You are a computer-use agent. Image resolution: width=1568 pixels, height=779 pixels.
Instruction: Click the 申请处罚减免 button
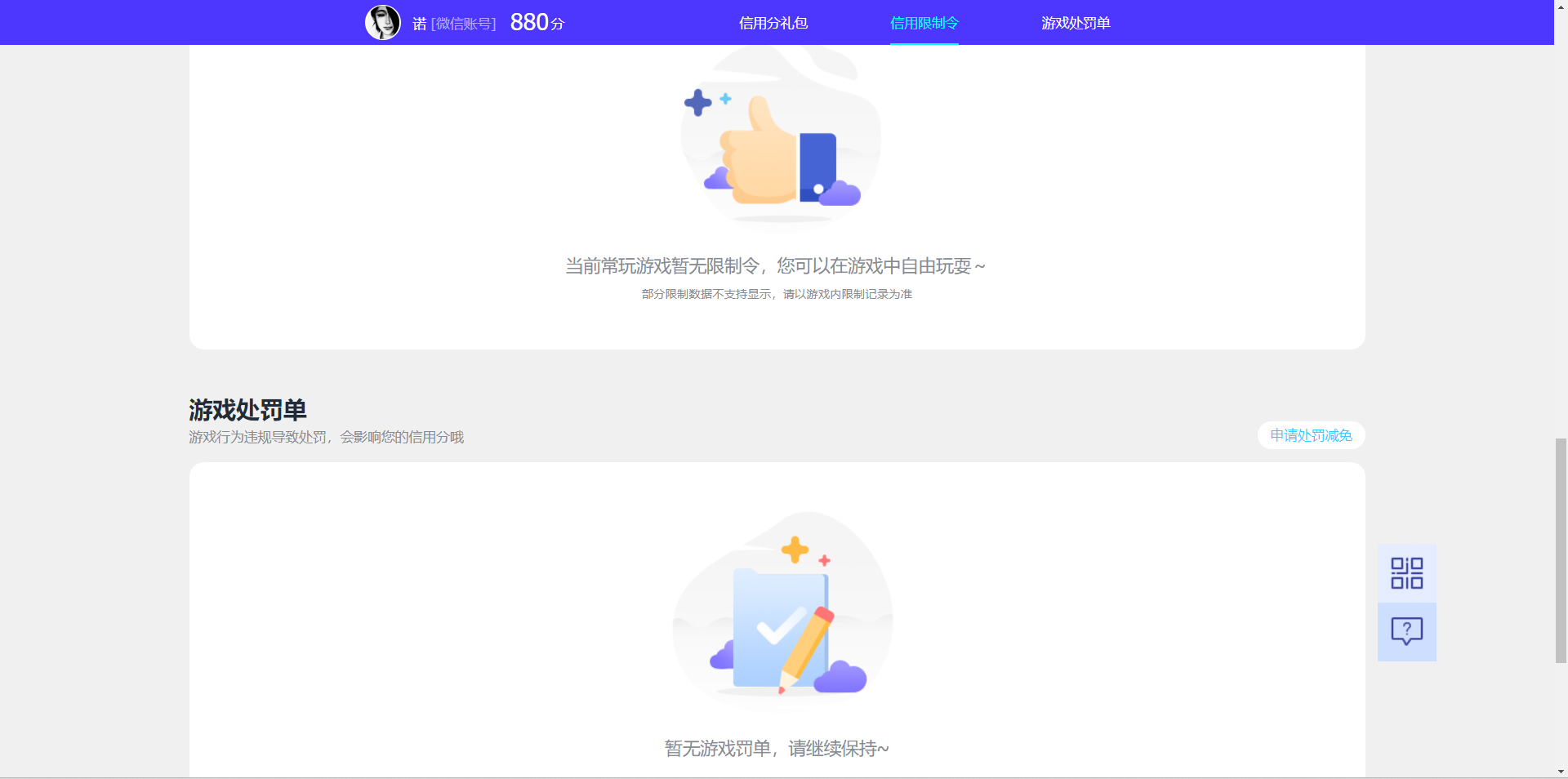[x=1311, y=435]
